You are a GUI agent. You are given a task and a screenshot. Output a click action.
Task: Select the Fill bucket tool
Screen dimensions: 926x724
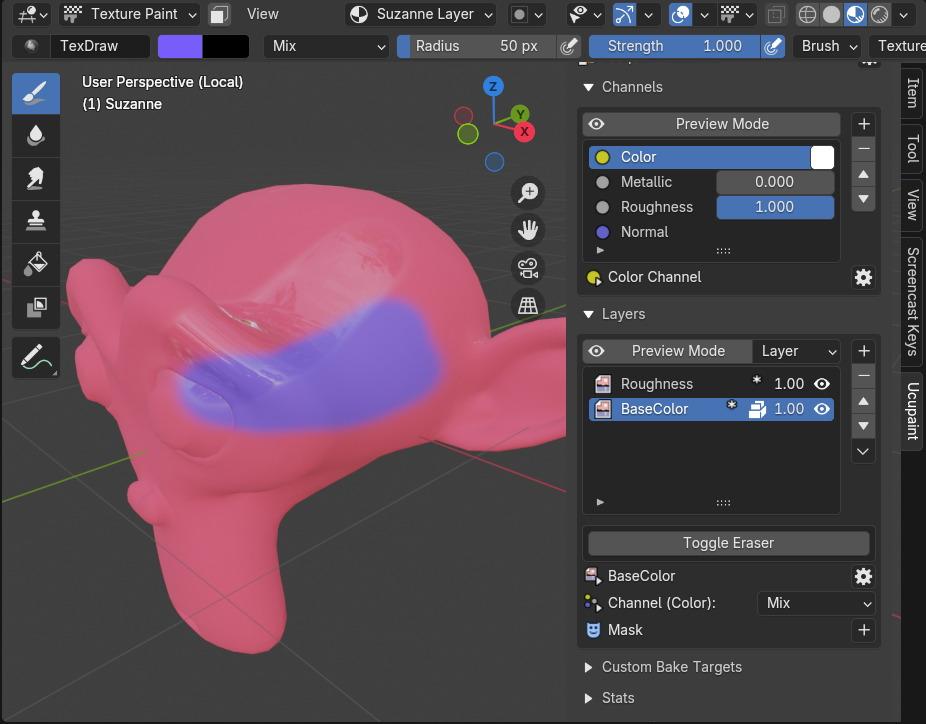tap(35, 264)
